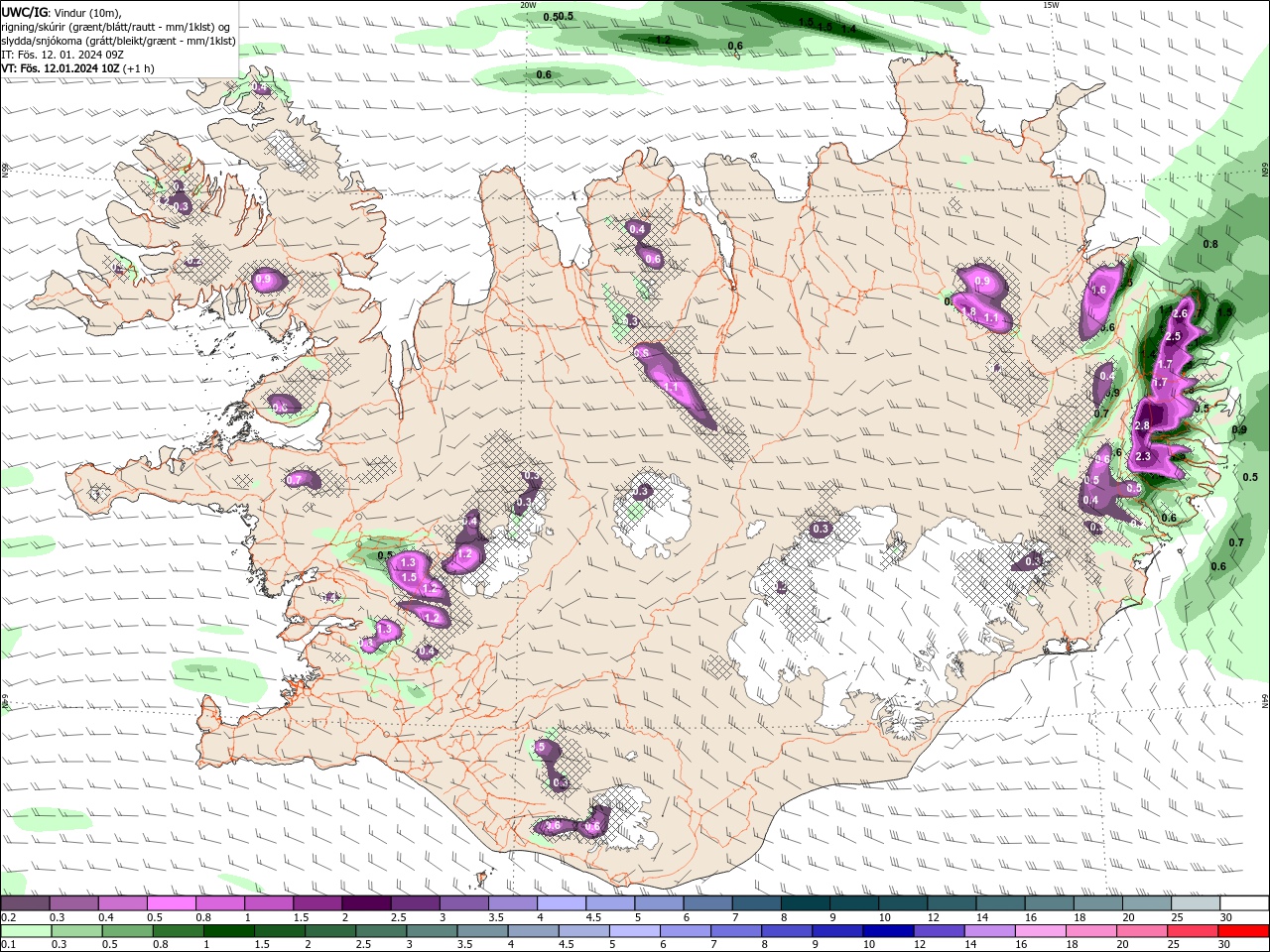Pick the lower legend pale green swatch at 0.1
This screenshot has height=952, width=1270.
point(26,931)
